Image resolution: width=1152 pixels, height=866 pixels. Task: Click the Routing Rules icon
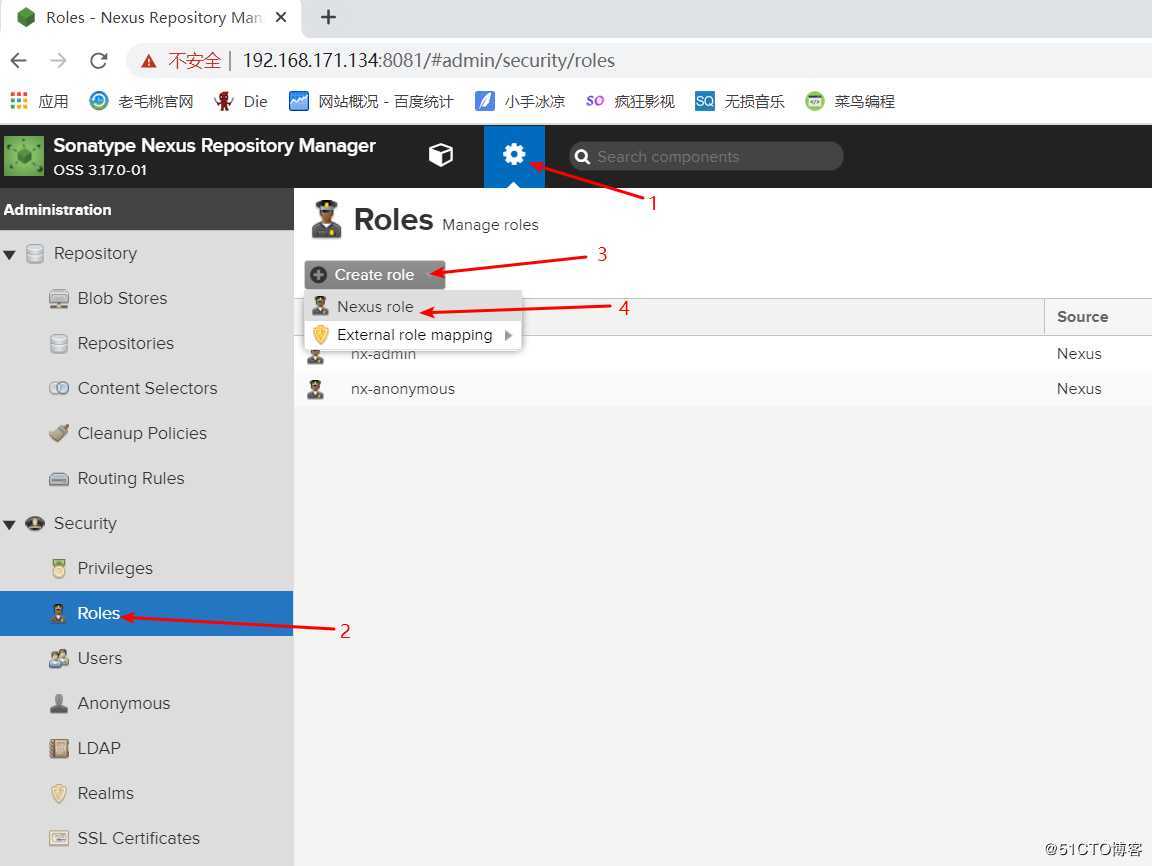59,479
